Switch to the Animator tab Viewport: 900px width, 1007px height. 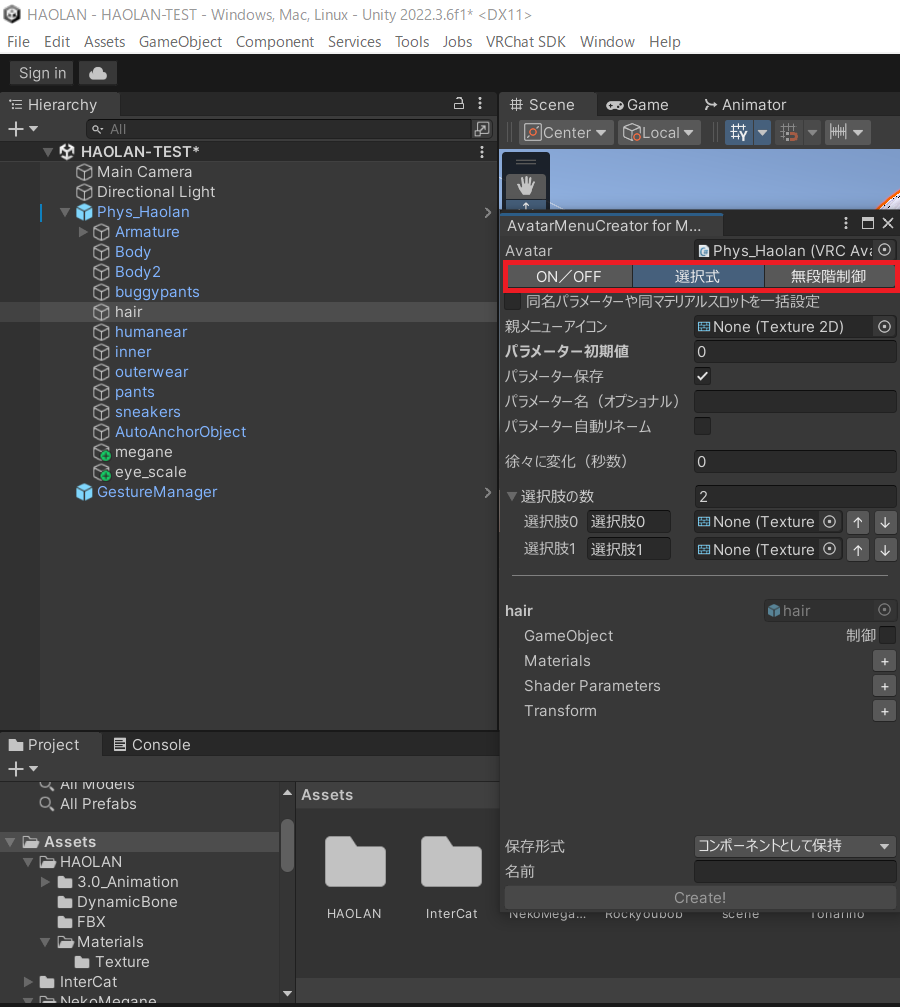[745, 105]
